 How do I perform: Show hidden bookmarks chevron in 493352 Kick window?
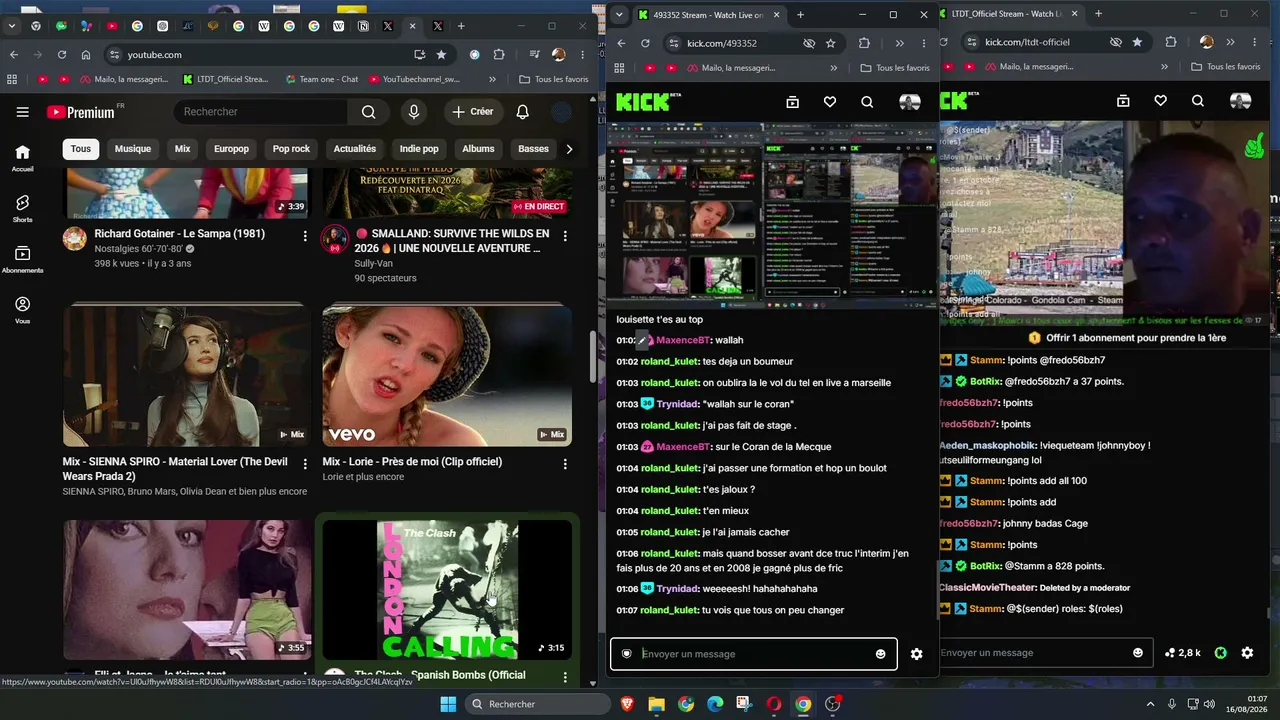point(834,68)
